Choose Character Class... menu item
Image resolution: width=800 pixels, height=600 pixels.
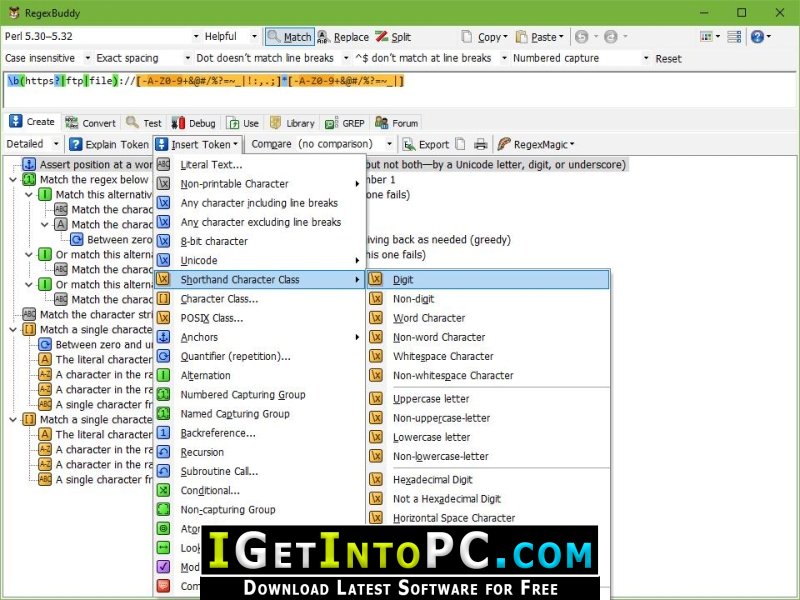(x=260, y=298)
